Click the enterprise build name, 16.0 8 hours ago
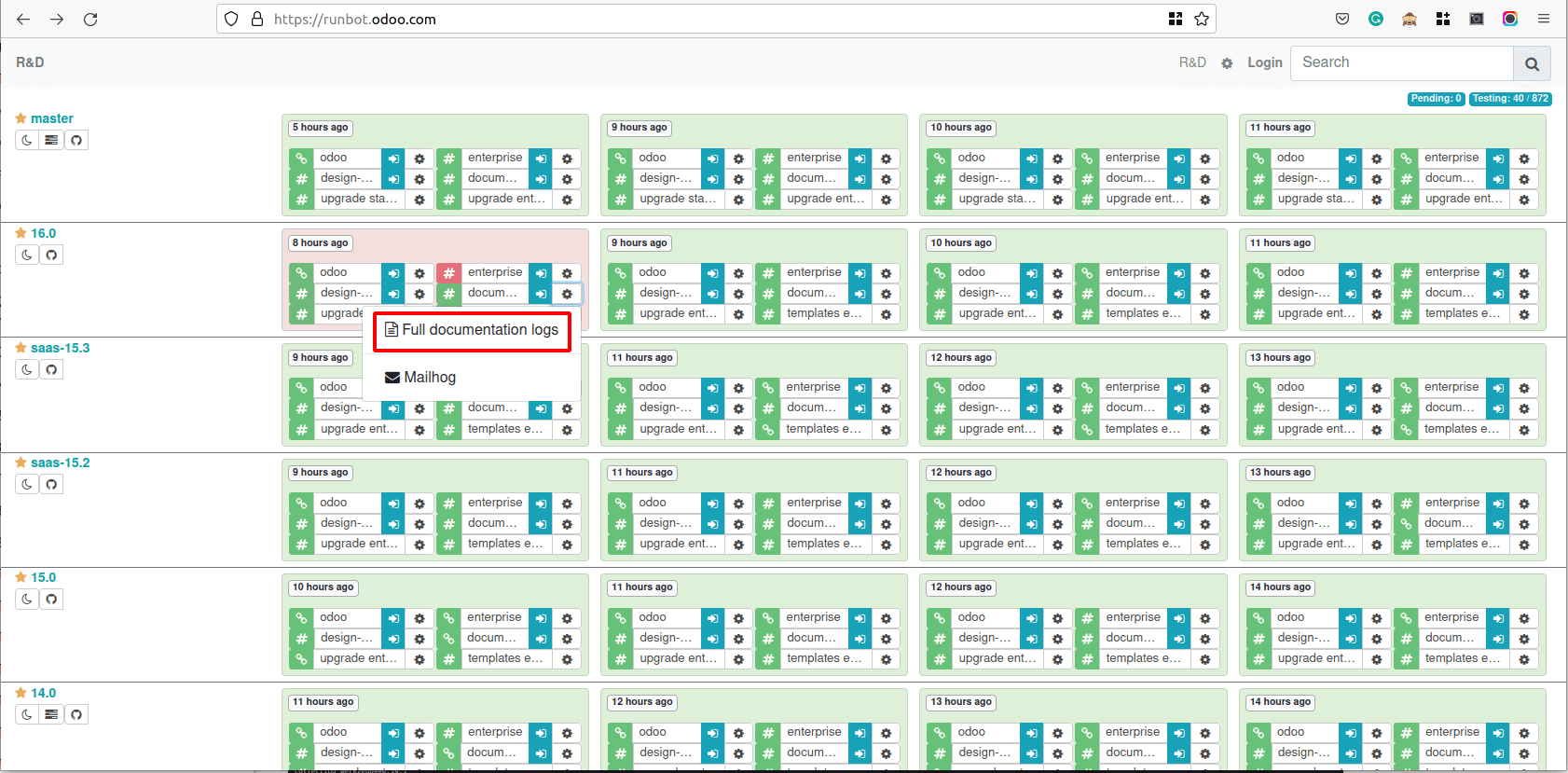The width and height of the screenshot is (1568, 773). click(495, 272)
